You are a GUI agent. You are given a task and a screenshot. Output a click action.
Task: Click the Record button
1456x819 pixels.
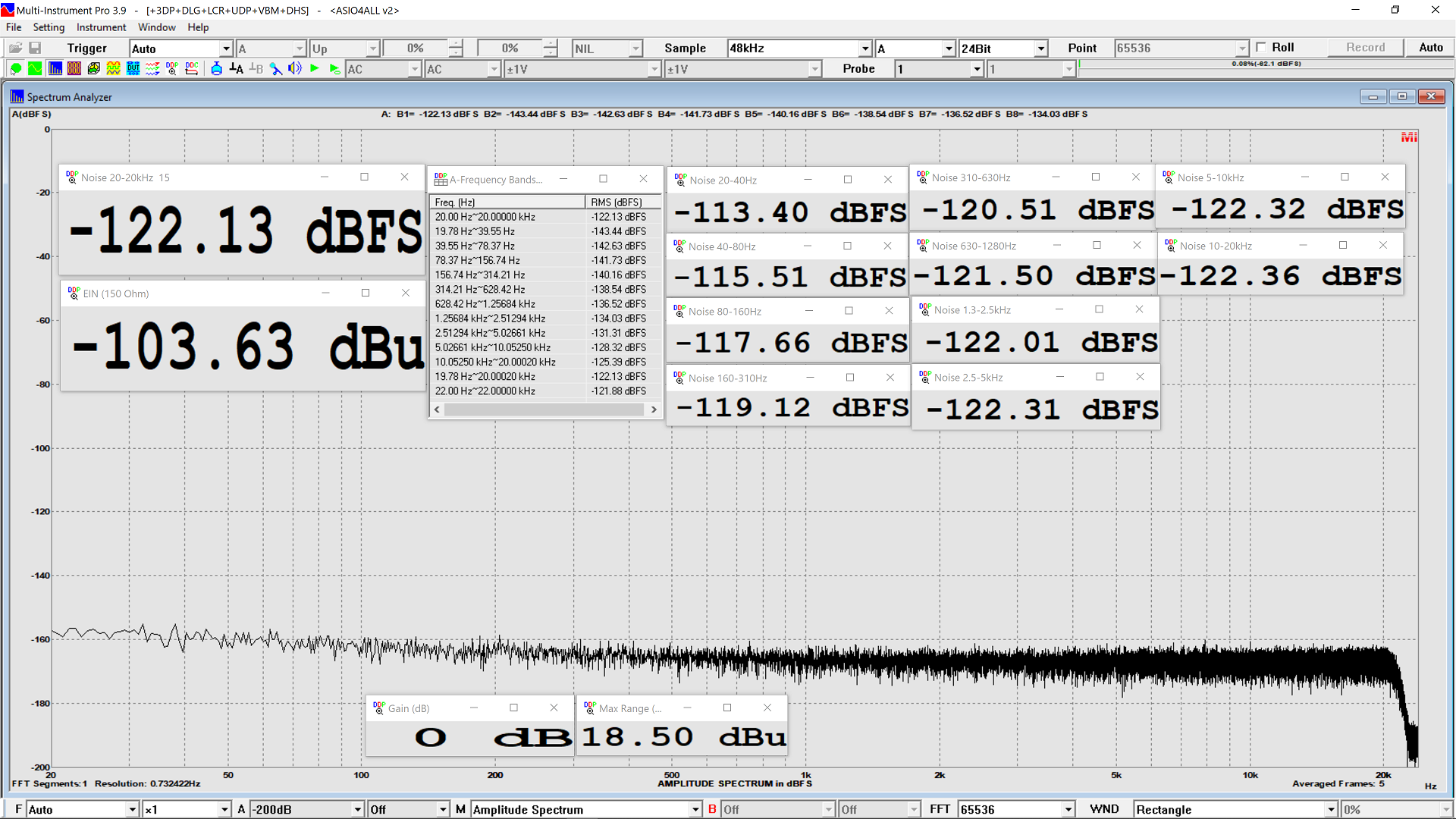pyautogui.click(x=1365, y=47)
